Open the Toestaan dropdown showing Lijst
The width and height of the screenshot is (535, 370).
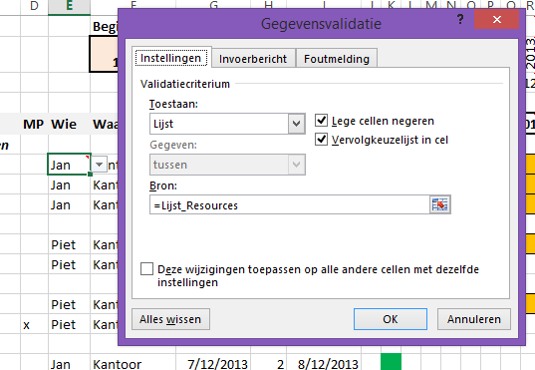tap(227, 124)
